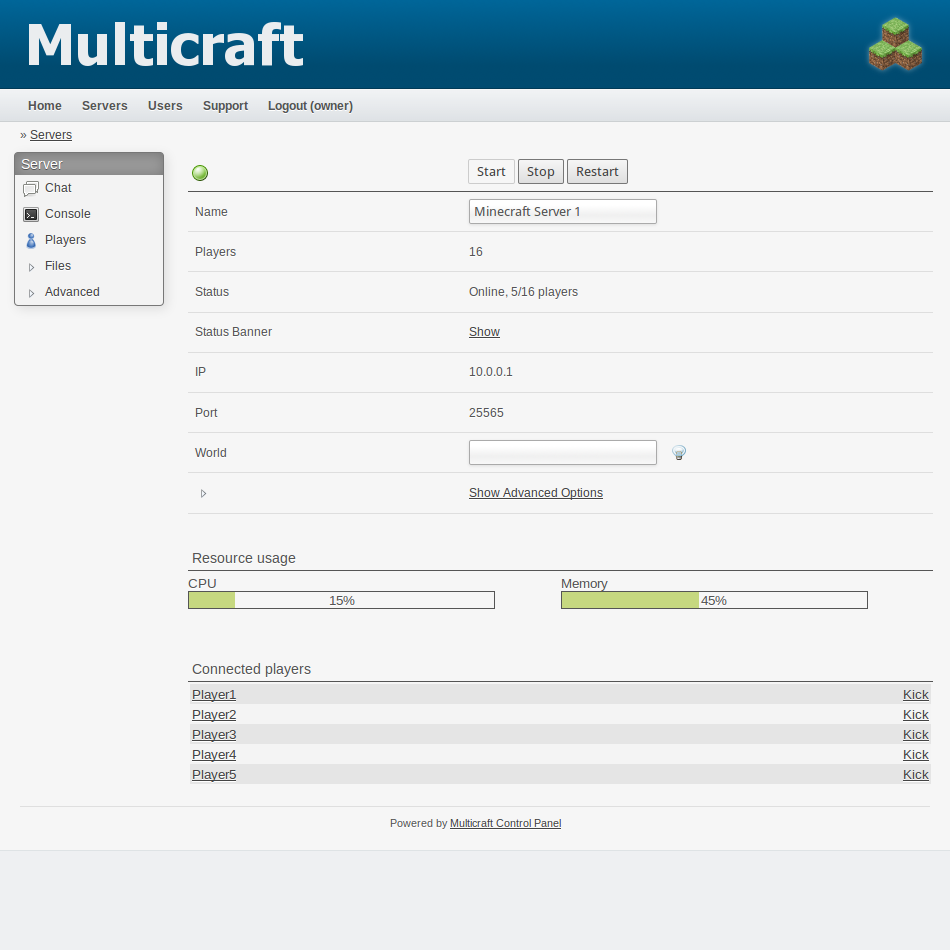This screenshot has width=950, height=950.
Task: Click the port value 25565
Action: tap(486, 413)
